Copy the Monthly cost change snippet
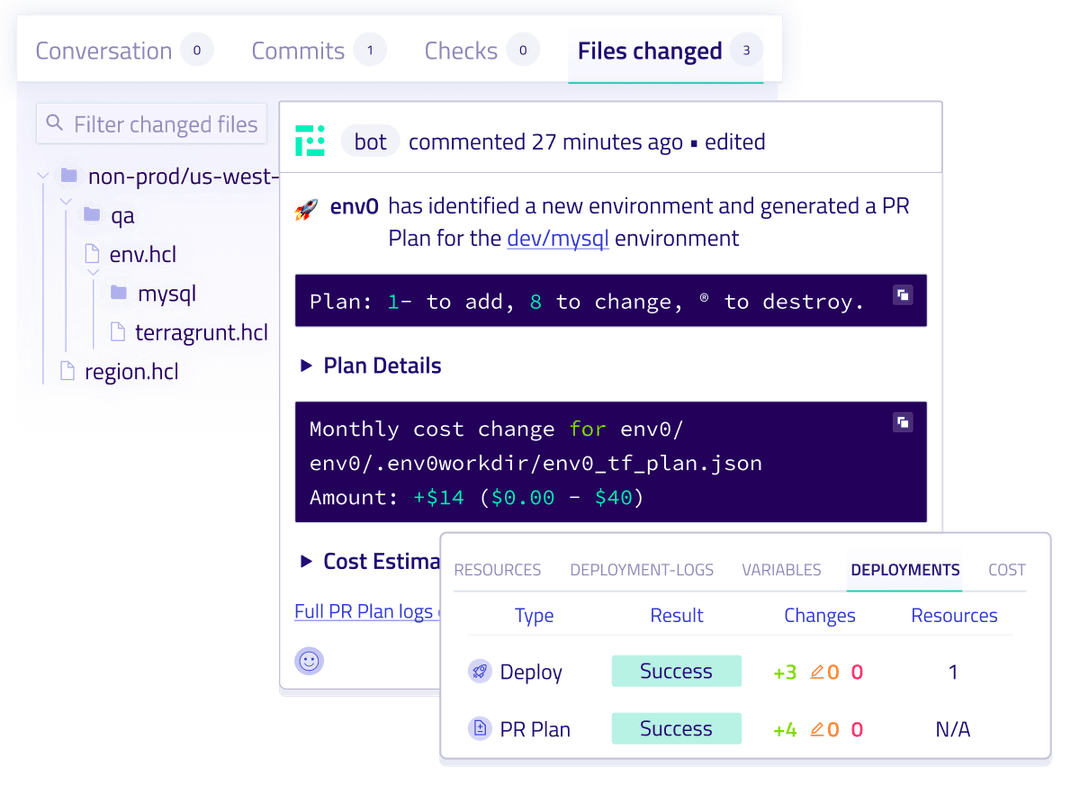Image resolution: width=1080 pixels, height=805 pixels. (x=902, y=422)
